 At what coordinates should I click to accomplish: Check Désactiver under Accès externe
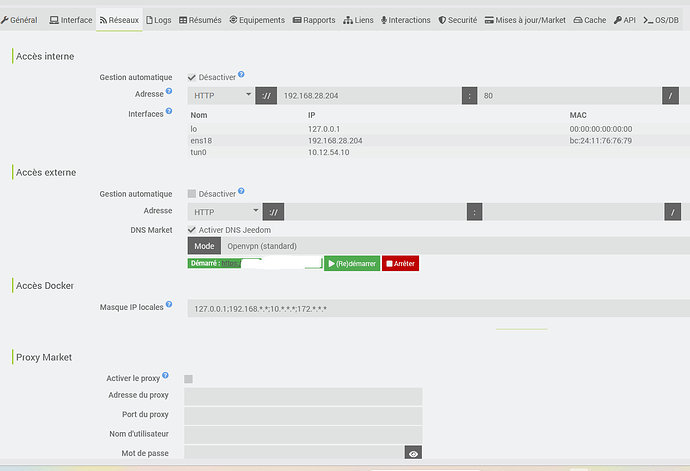192,193
